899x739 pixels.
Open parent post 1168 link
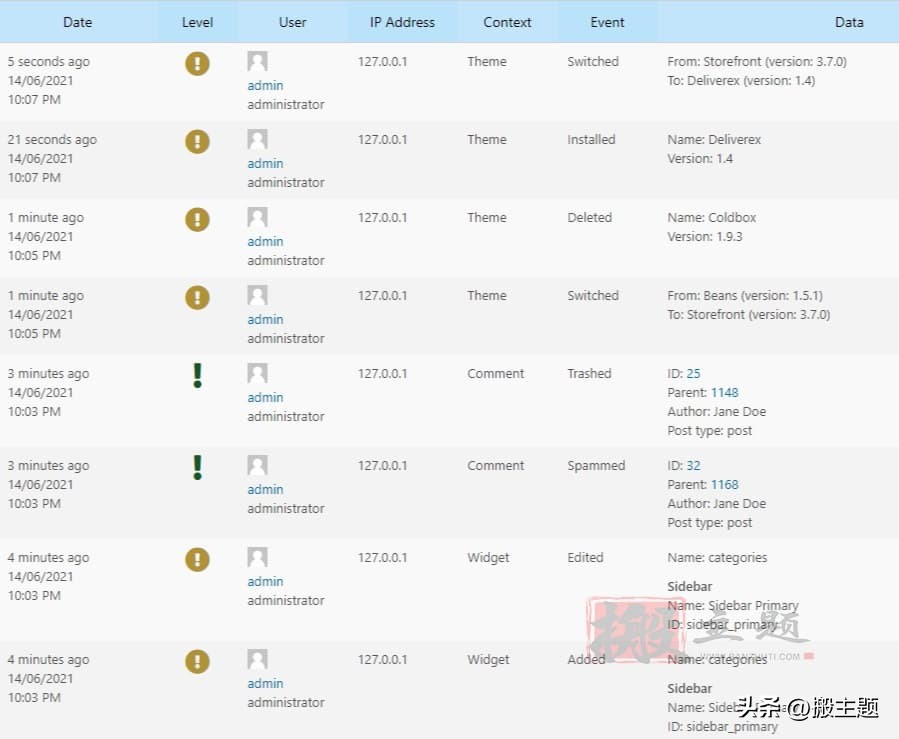pyautogui.click(x=724, y=485)
